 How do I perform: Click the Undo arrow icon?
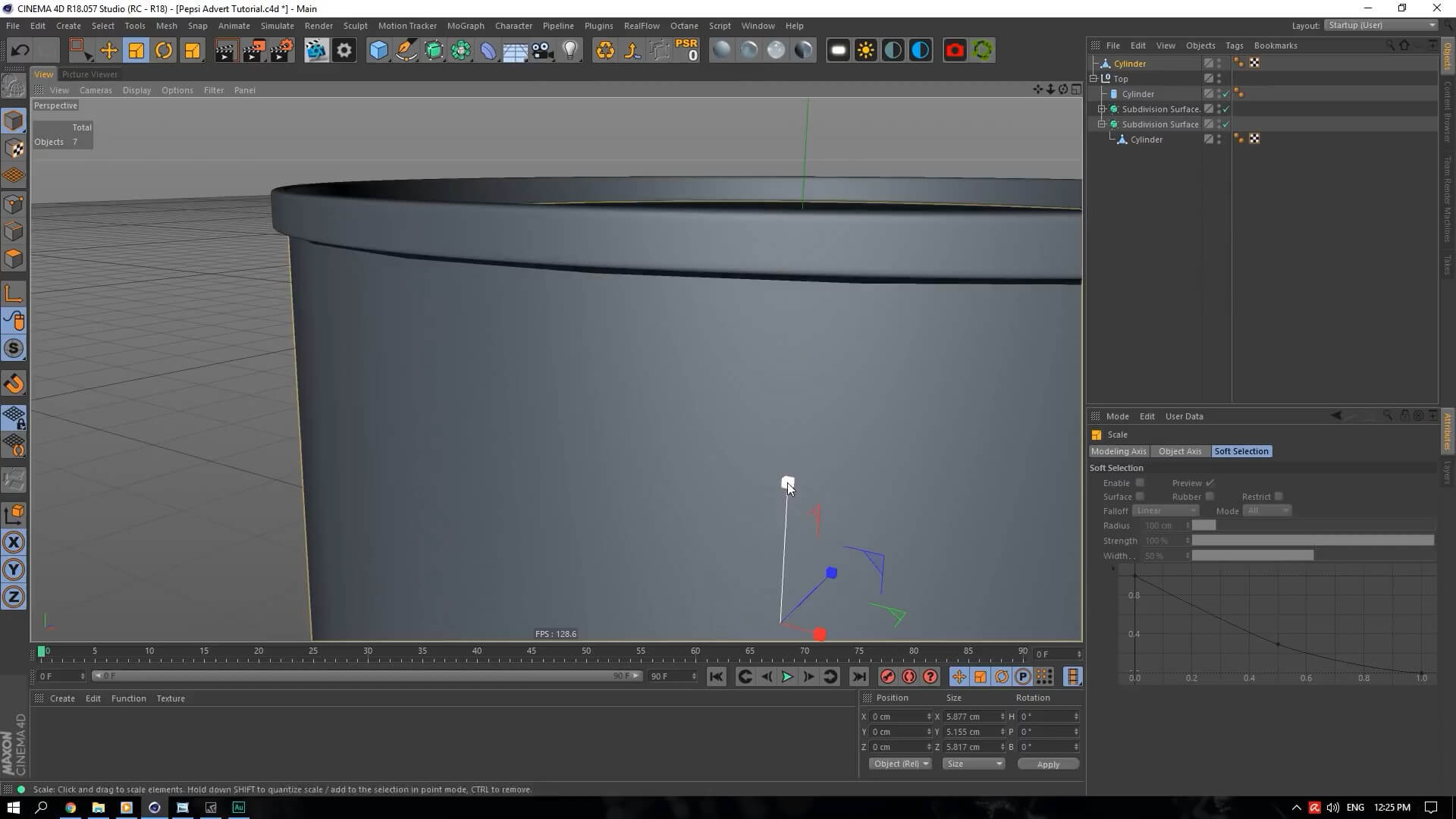20,51
